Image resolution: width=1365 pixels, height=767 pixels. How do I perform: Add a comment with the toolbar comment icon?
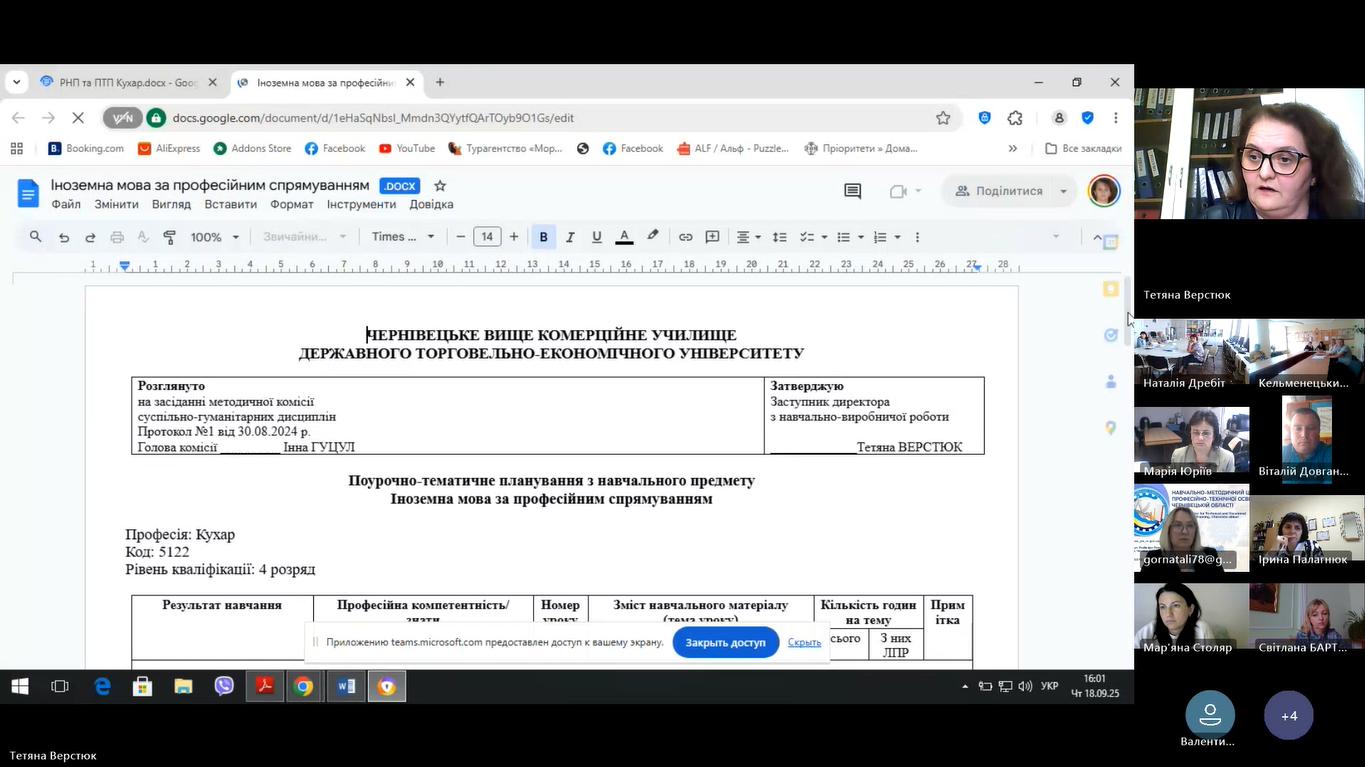pyautogui.click(x=712, y=237)
